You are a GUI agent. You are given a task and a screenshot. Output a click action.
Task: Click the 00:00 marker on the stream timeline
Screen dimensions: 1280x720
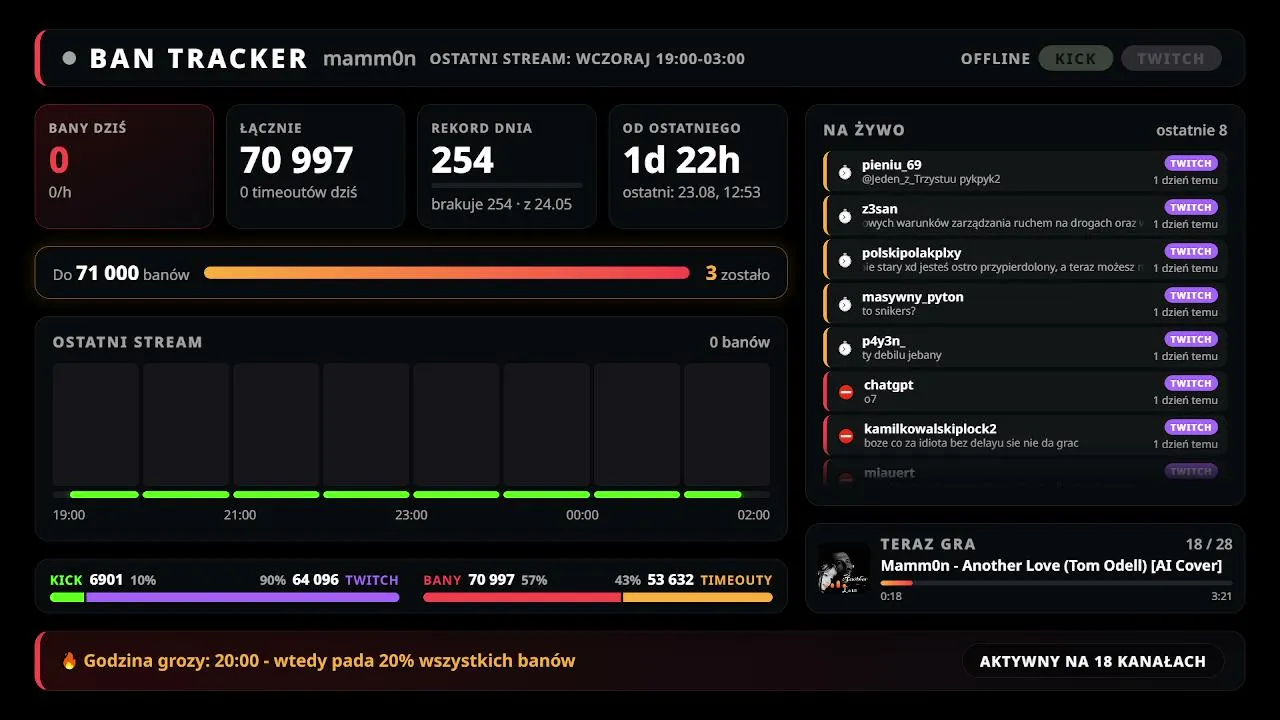click(x=582, y=515)
